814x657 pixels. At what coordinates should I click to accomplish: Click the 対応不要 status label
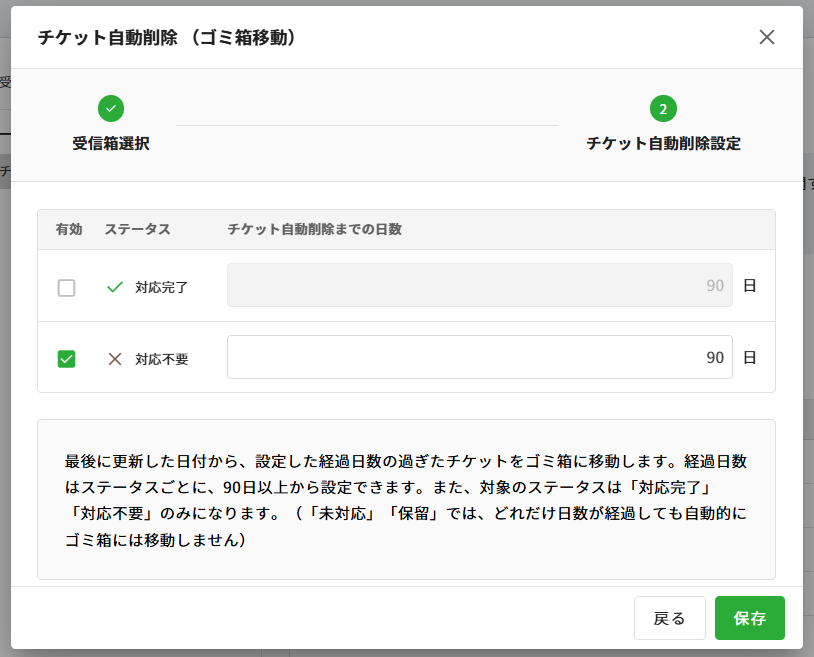pos(161,359)
